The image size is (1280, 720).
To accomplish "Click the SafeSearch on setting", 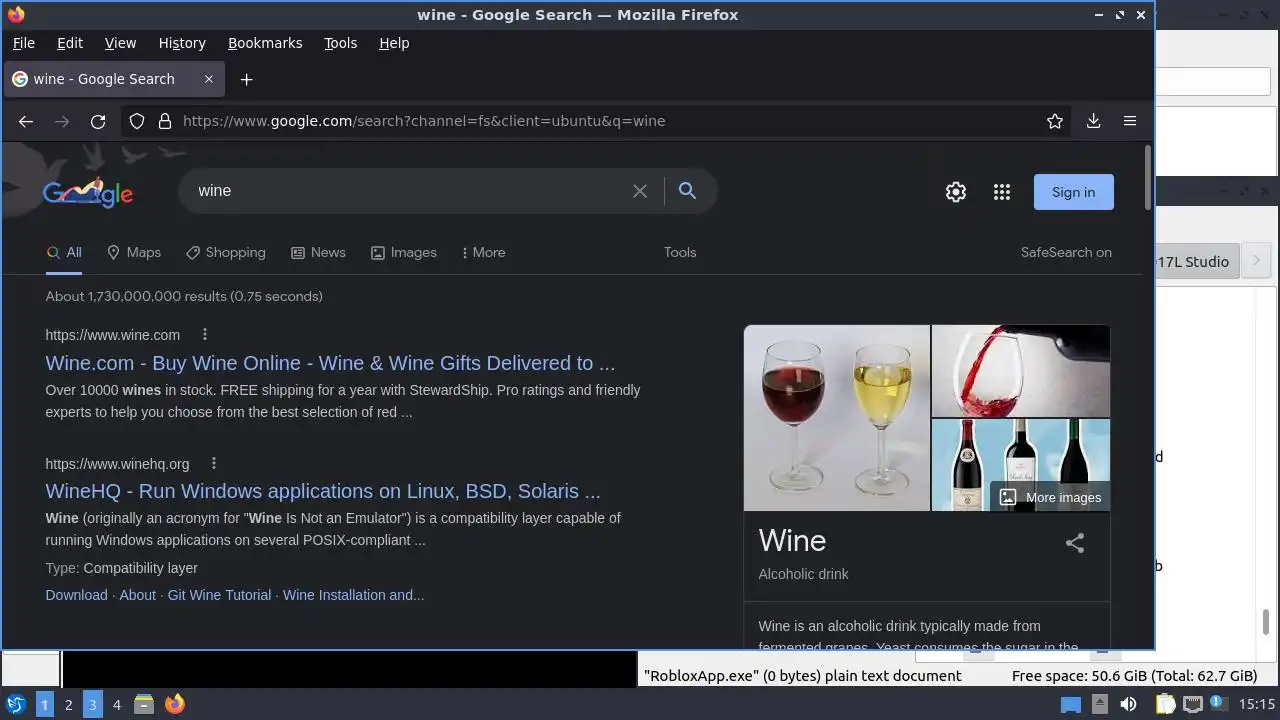I will point(1066,253).
